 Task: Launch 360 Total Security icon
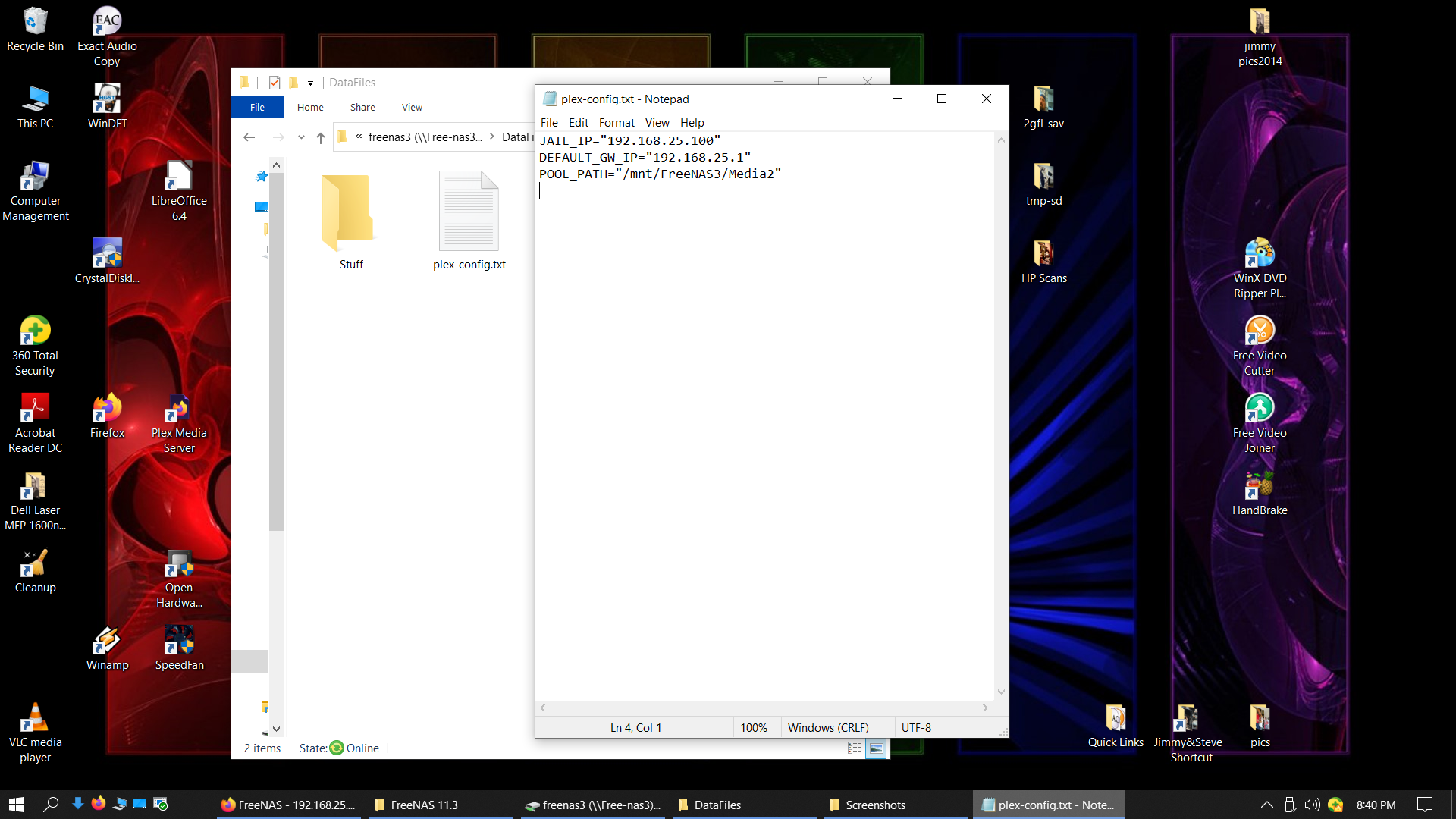point(35,347)
